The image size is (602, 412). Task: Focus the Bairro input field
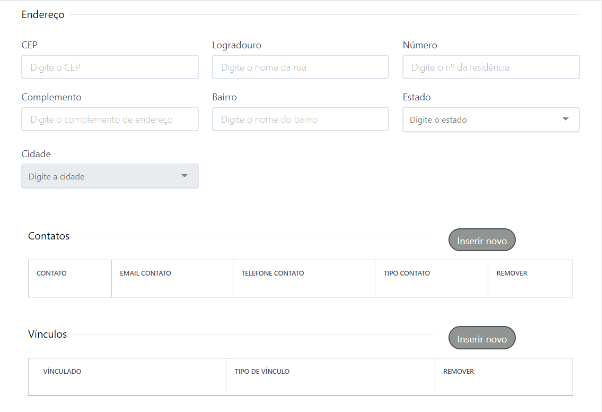(300, 119)
